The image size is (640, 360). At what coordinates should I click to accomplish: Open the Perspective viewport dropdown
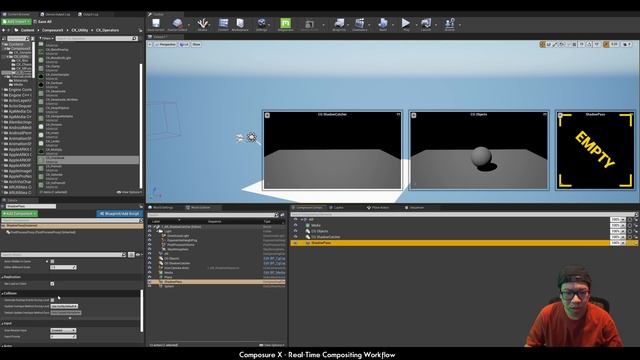165,44
